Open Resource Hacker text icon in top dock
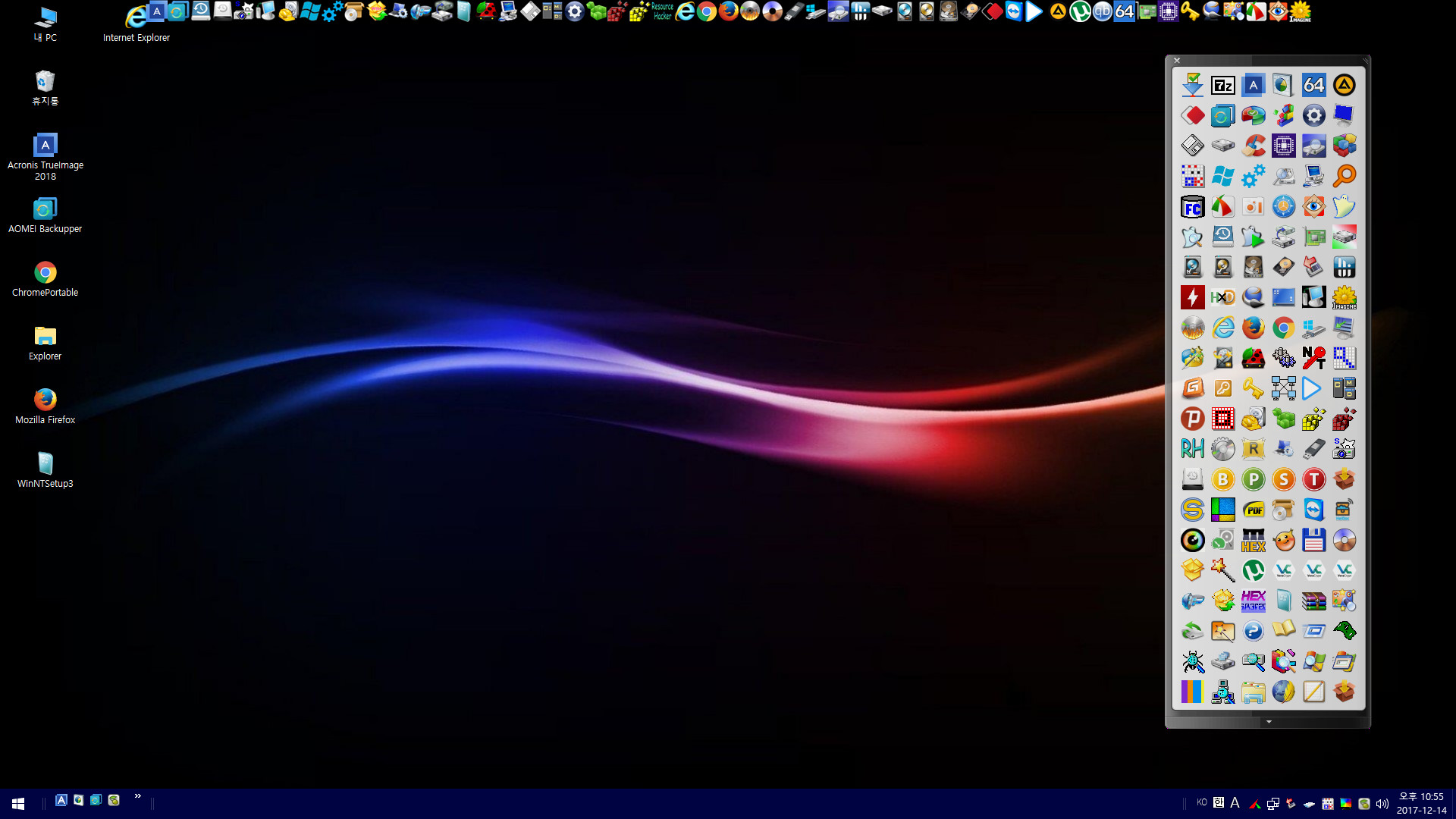Screen dimensions: 1456x819 pyautogui.click(x=662, y=11)
